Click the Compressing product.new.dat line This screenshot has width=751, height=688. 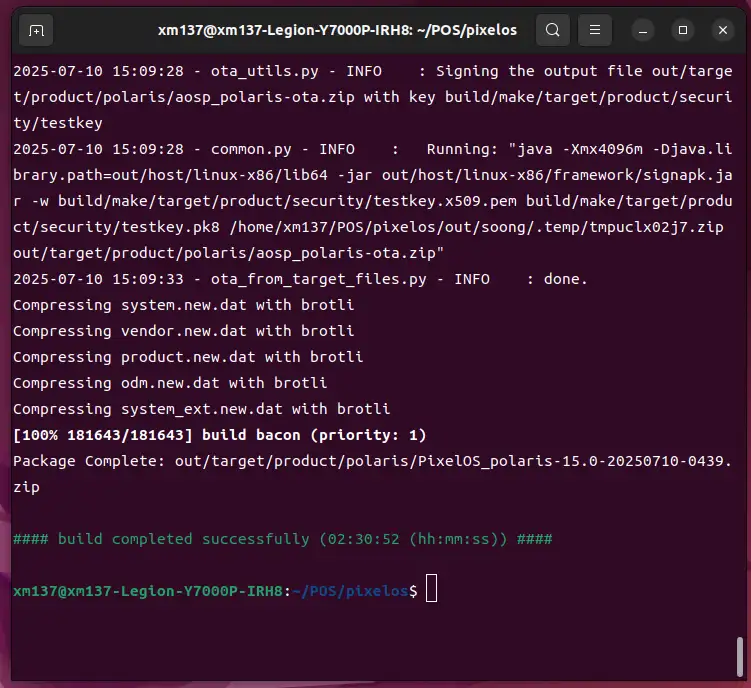click(188, 357)
